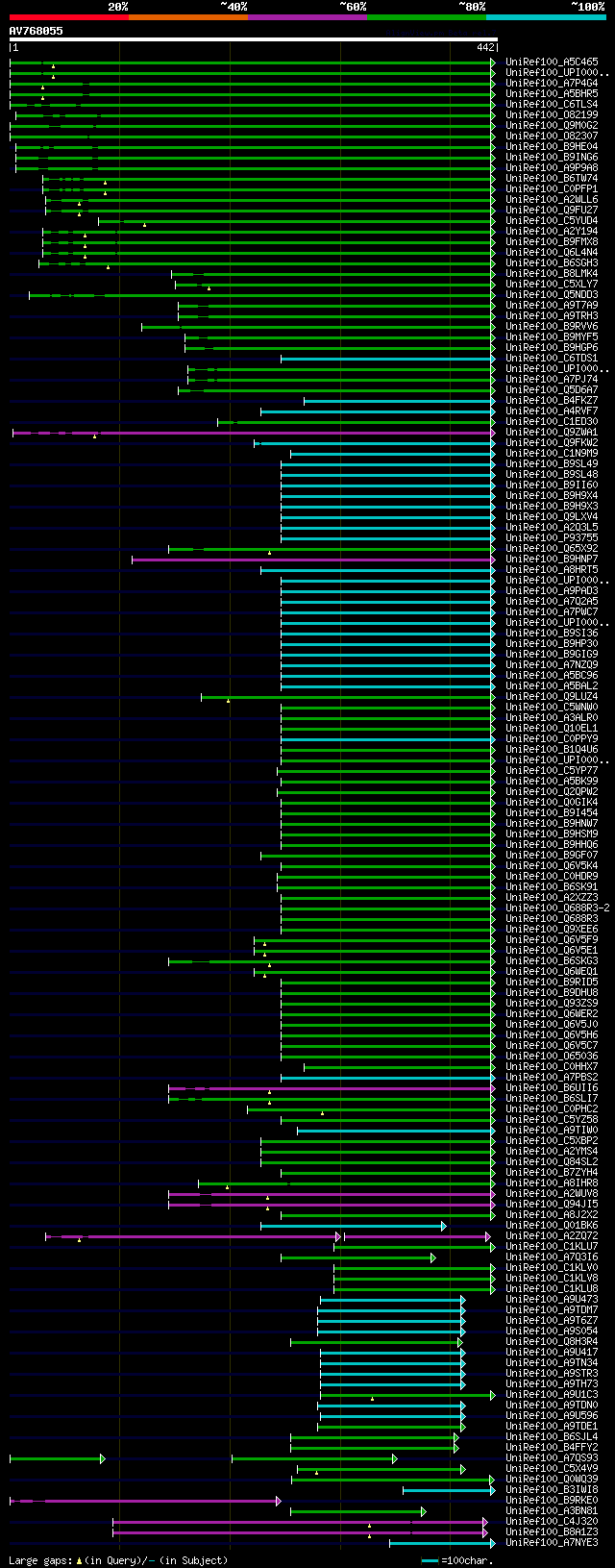Click hit label UniRef100_A7Q3I6
Viewport: 615px width, 1568px height.
[552, 1257]
